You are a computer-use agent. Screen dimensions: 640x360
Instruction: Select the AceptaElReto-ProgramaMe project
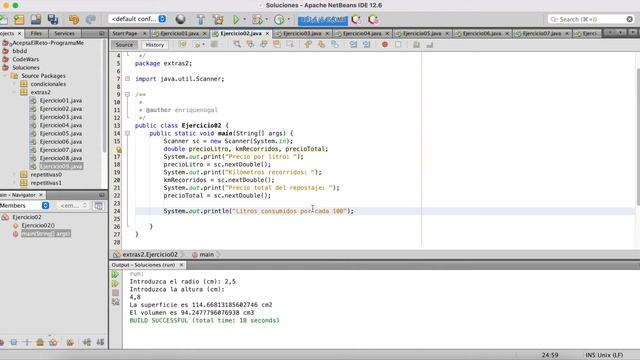pos(48,43)
